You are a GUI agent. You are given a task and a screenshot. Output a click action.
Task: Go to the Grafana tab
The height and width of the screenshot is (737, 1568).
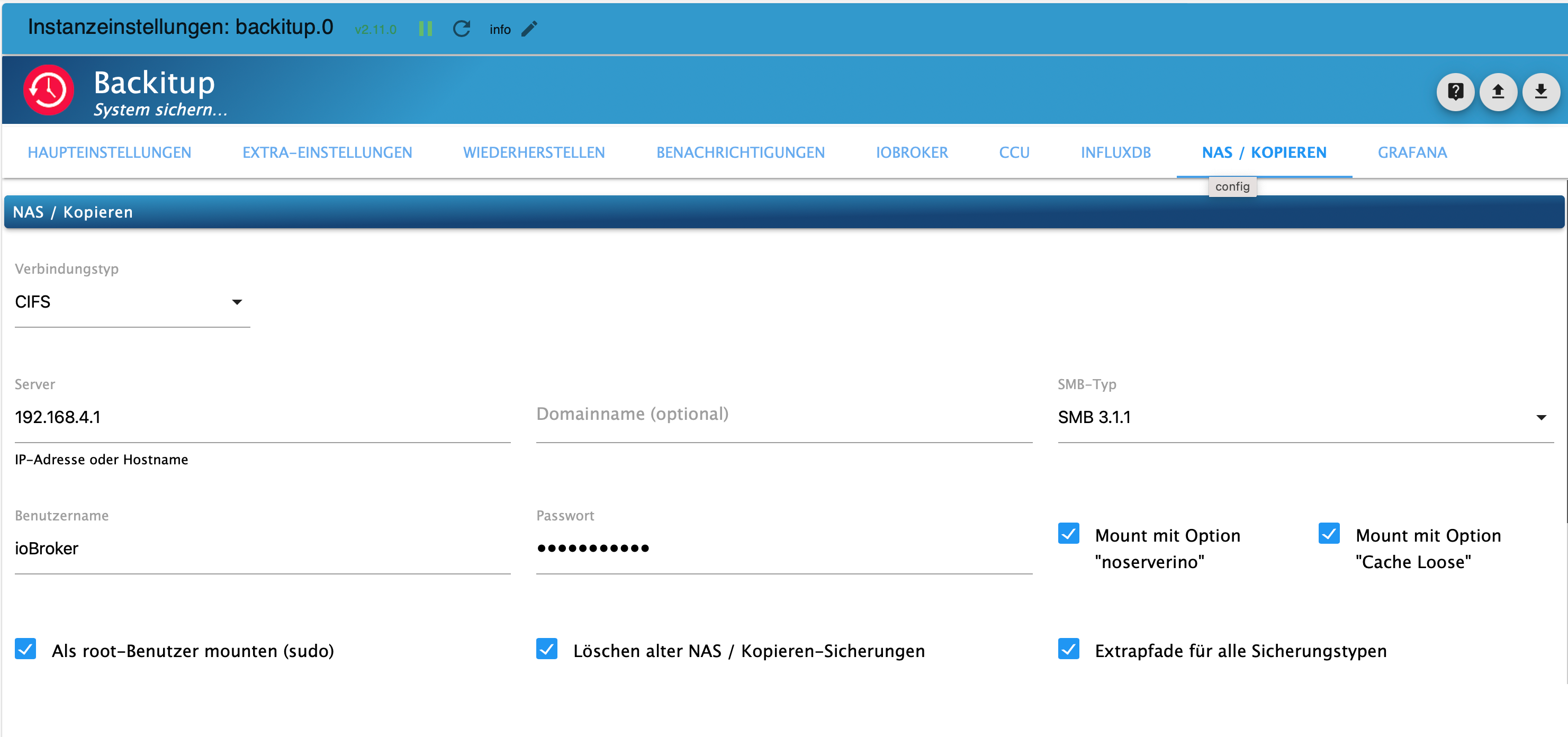click(x=1411, y=152)
